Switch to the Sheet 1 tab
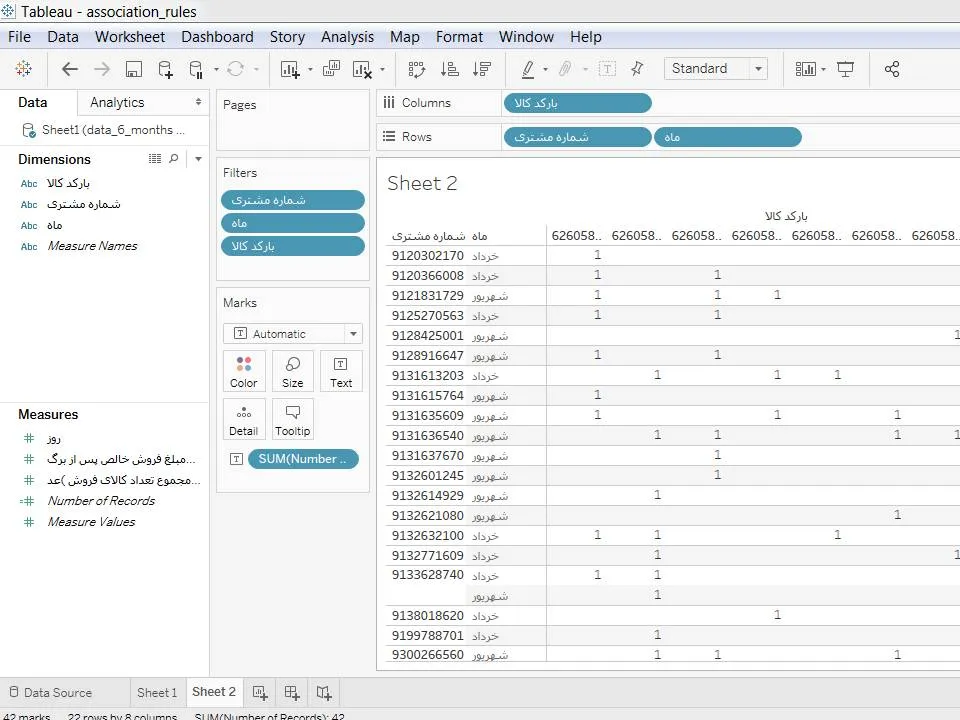The height and width of the screenshot is (720, 960). click(x=157, y=692)
